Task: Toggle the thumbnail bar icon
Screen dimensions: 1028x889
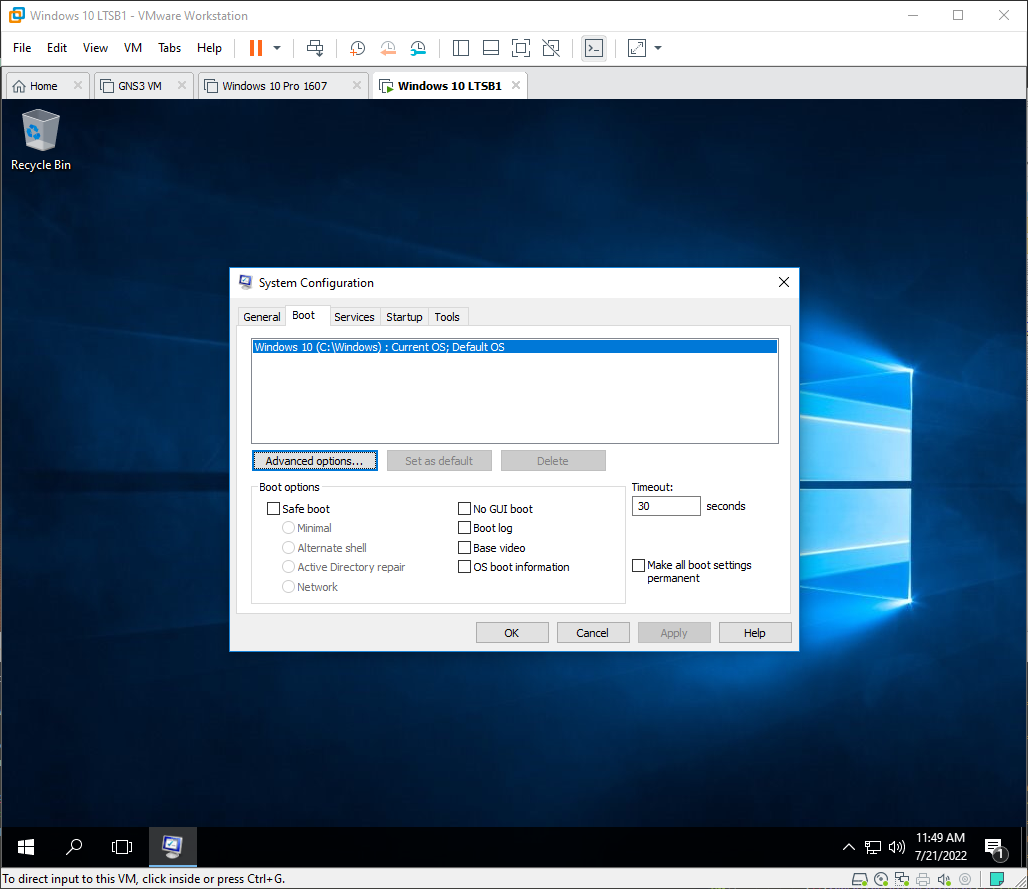Action: pyautogui.click(x=490, y=48)
